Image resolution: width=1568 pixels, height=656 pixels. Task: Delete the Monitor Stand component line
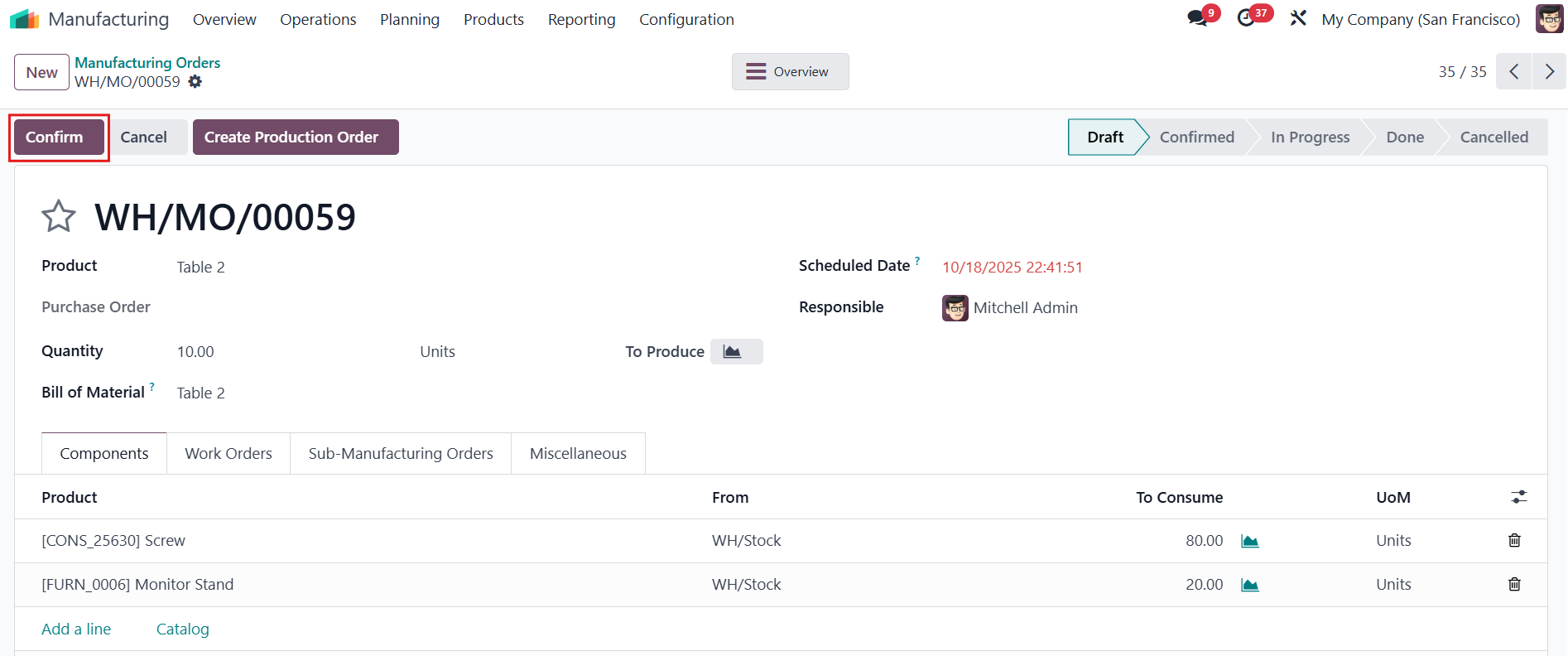[x=1514, y=585]
